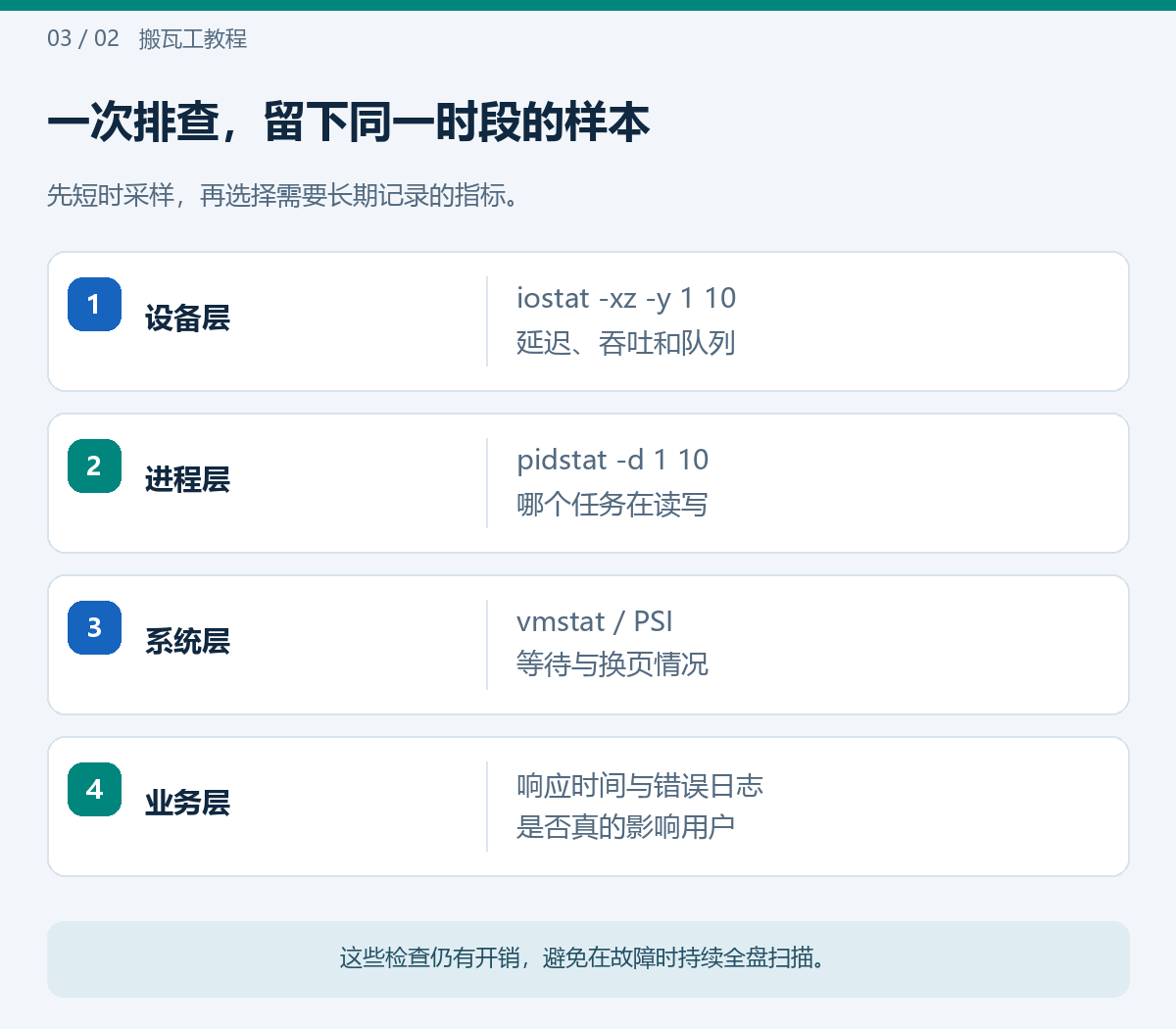
Task: Click the blue number 1 badge
Action: [x=94, y=304]
